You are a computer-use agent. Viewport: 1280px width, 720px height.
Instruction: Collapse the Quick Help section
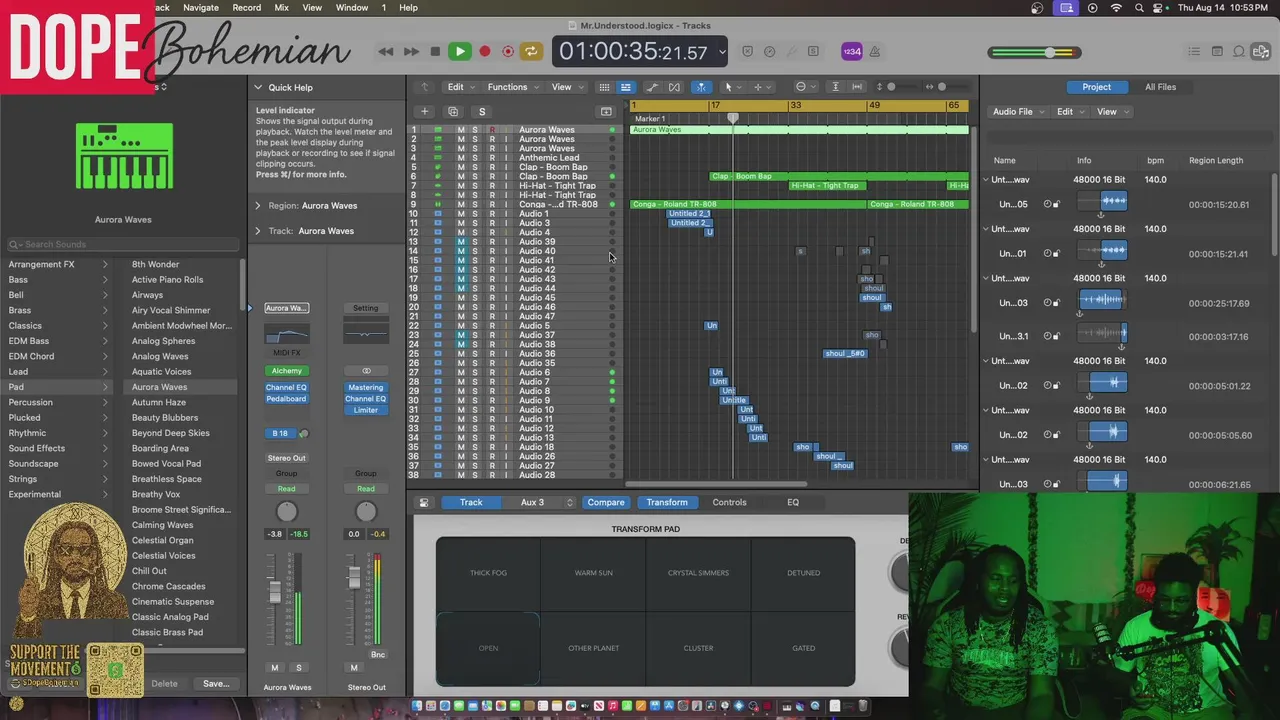(x=258, y=87)
